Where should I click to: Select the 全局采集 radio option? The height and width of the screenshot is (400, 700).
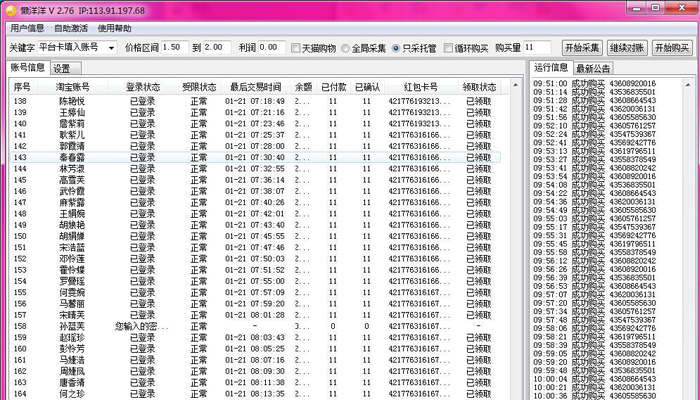point(345,48)
